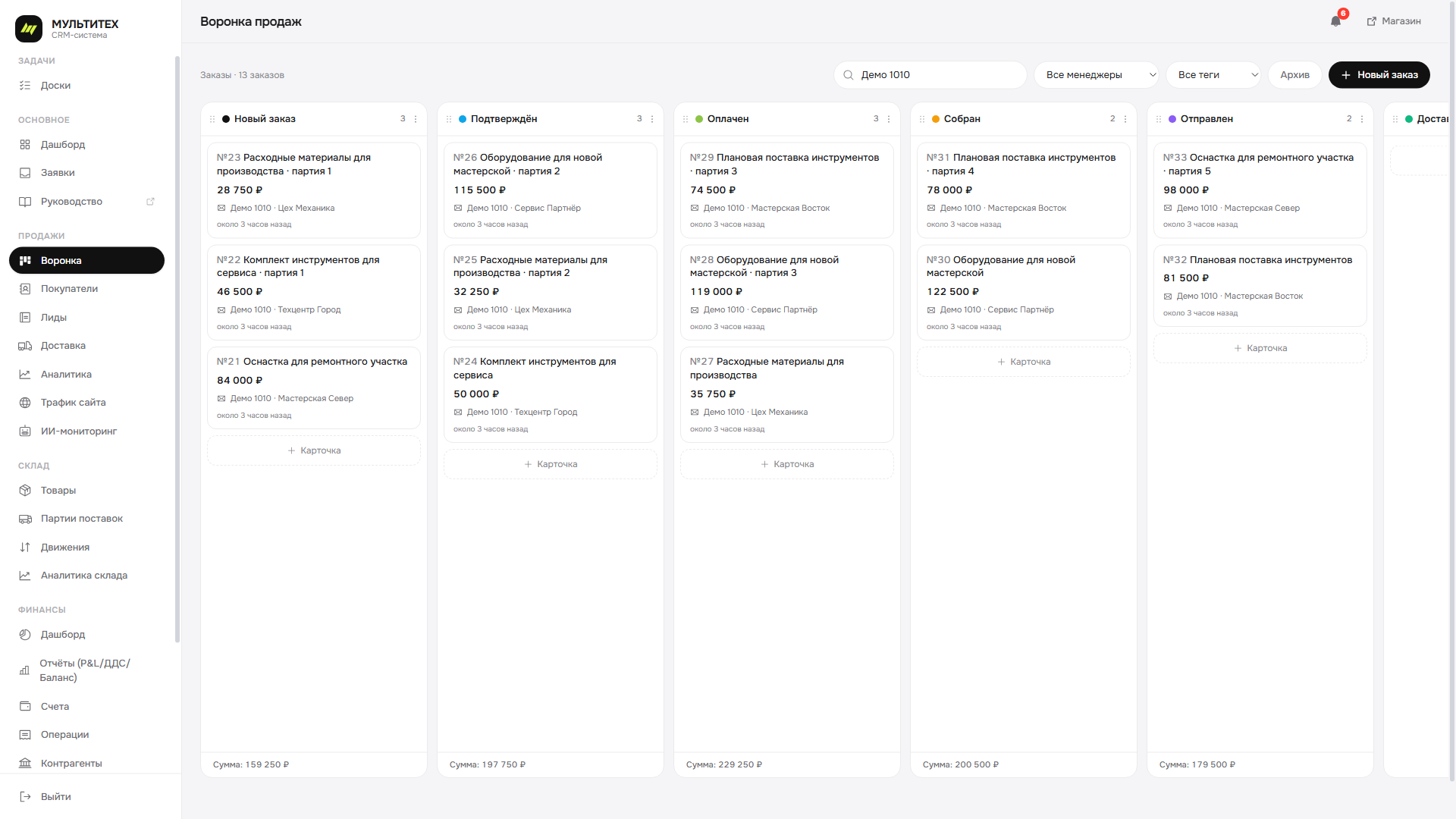
Task: Expand the Все менеджеры dropdown
Action: (1097, 75)
